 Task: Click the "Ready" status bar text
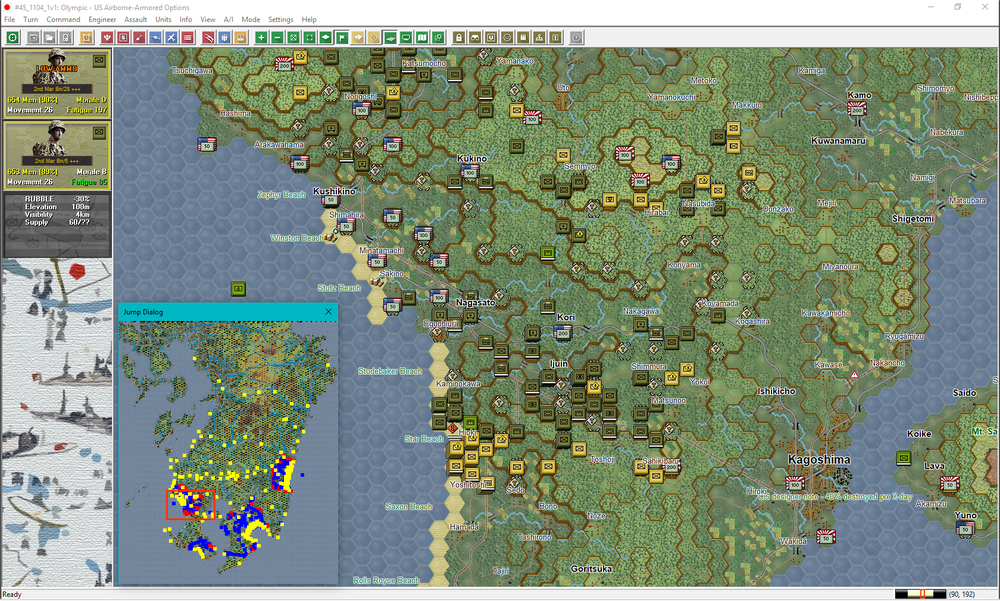coord(12,595)
